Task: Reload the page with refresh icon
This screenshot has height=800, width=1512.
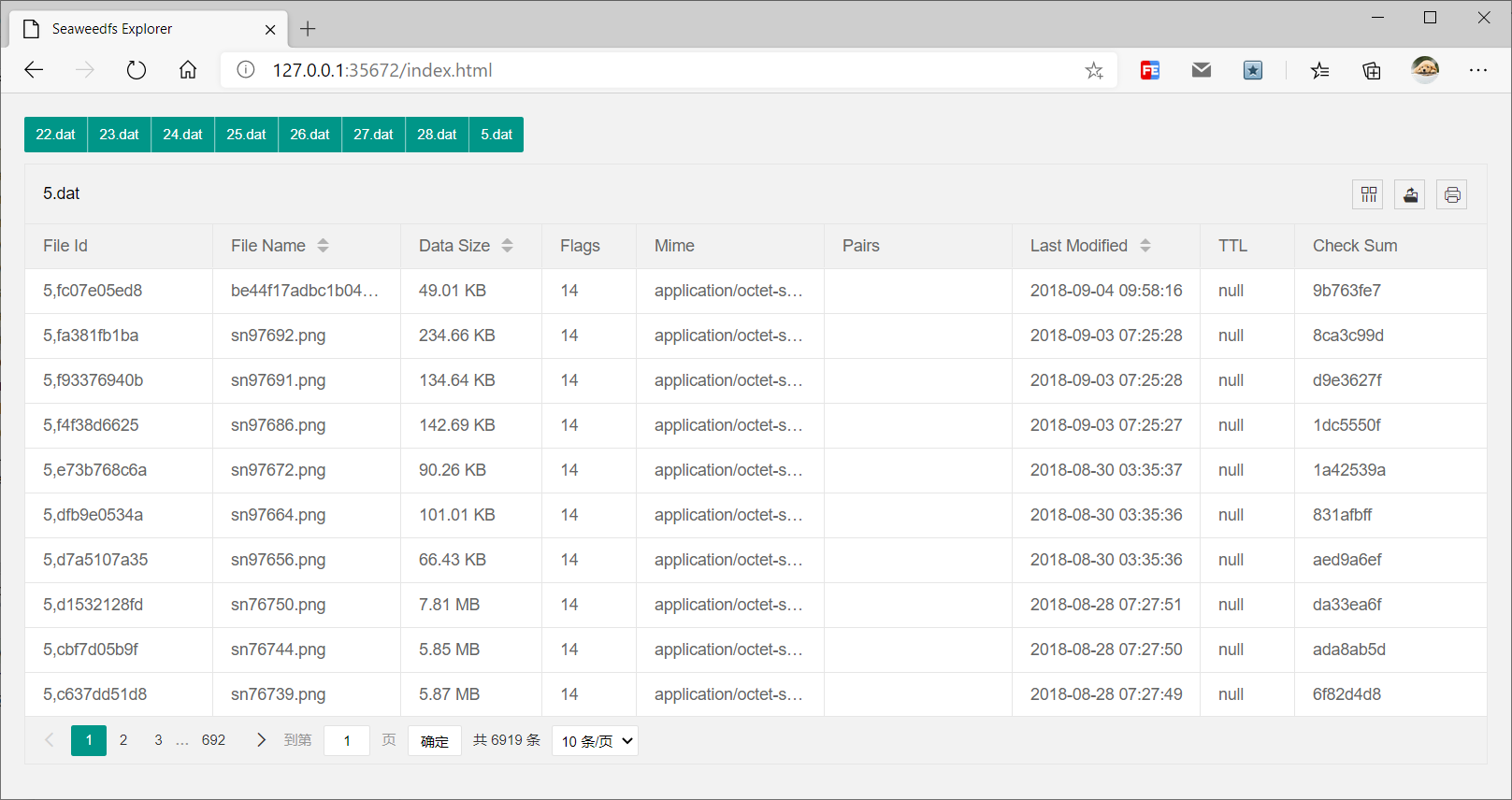Action: (137, 70)
